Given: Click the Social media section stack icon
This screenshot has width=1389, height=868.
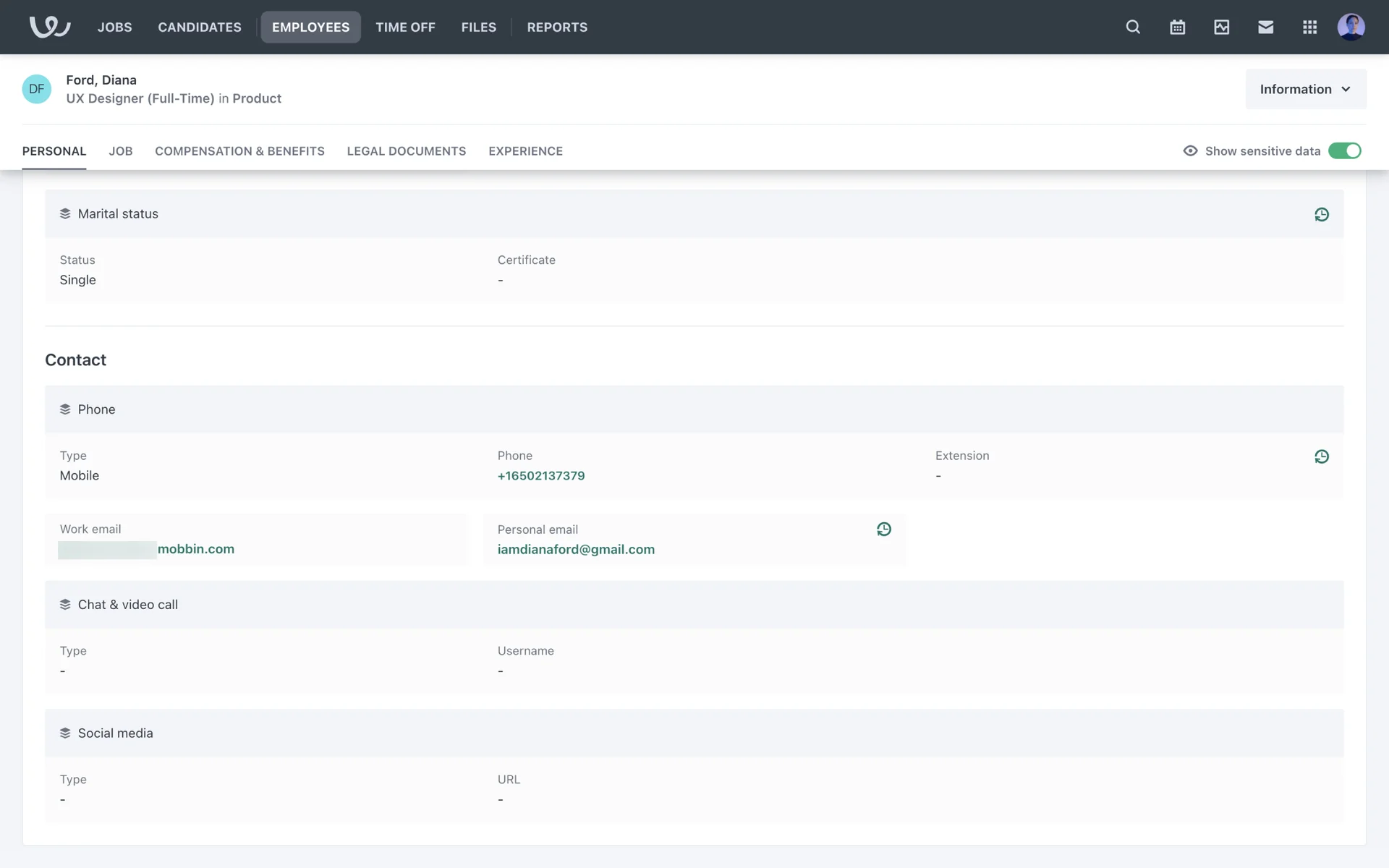Looking at the screenshot, I should (65, 733).
